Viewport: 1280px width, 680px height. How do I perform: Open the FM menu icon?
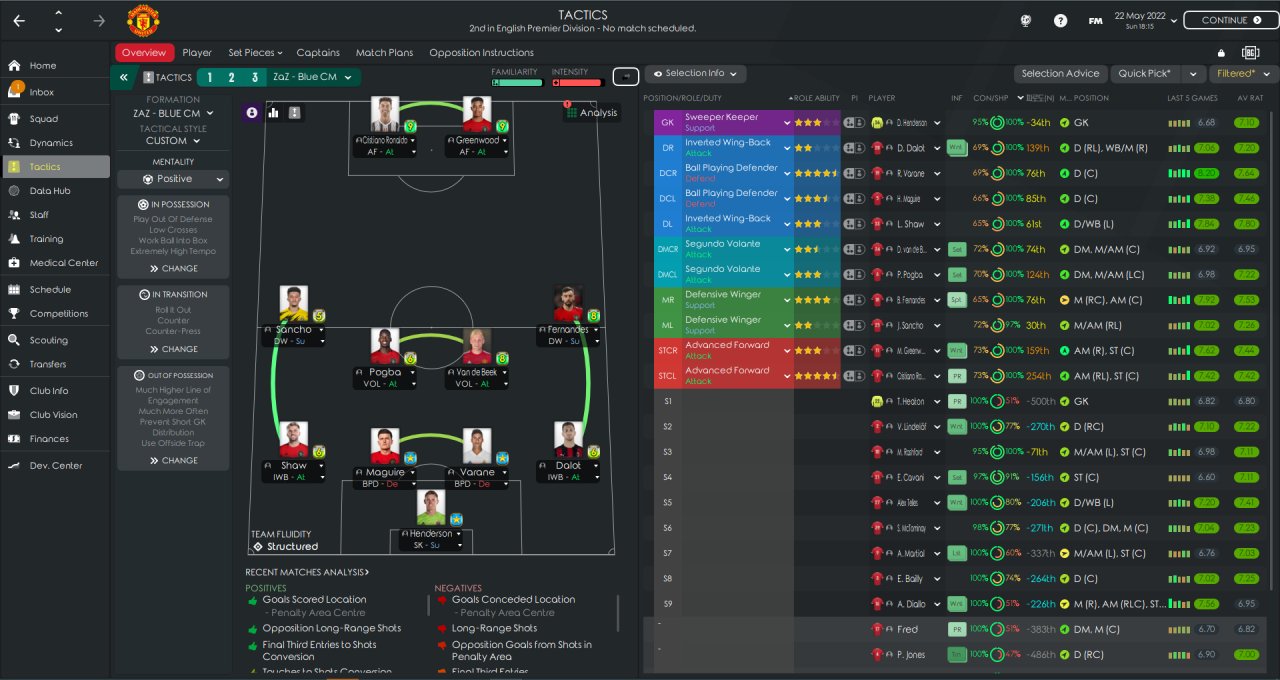pyautogui.click(x=1096, y=20)
